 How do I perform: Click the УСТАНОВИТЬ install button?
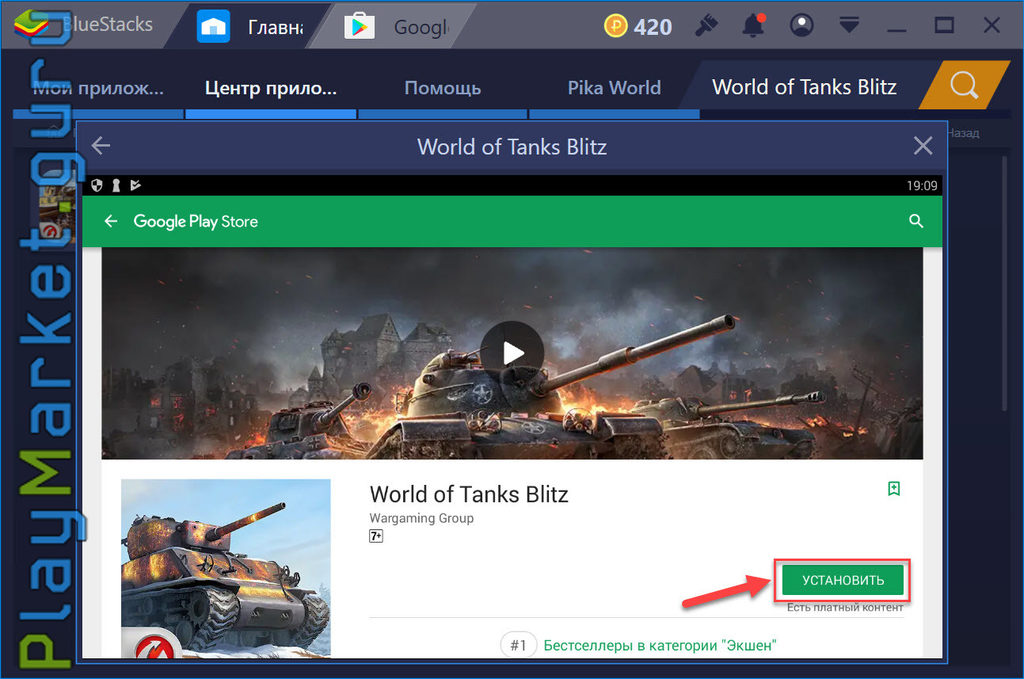842,580
